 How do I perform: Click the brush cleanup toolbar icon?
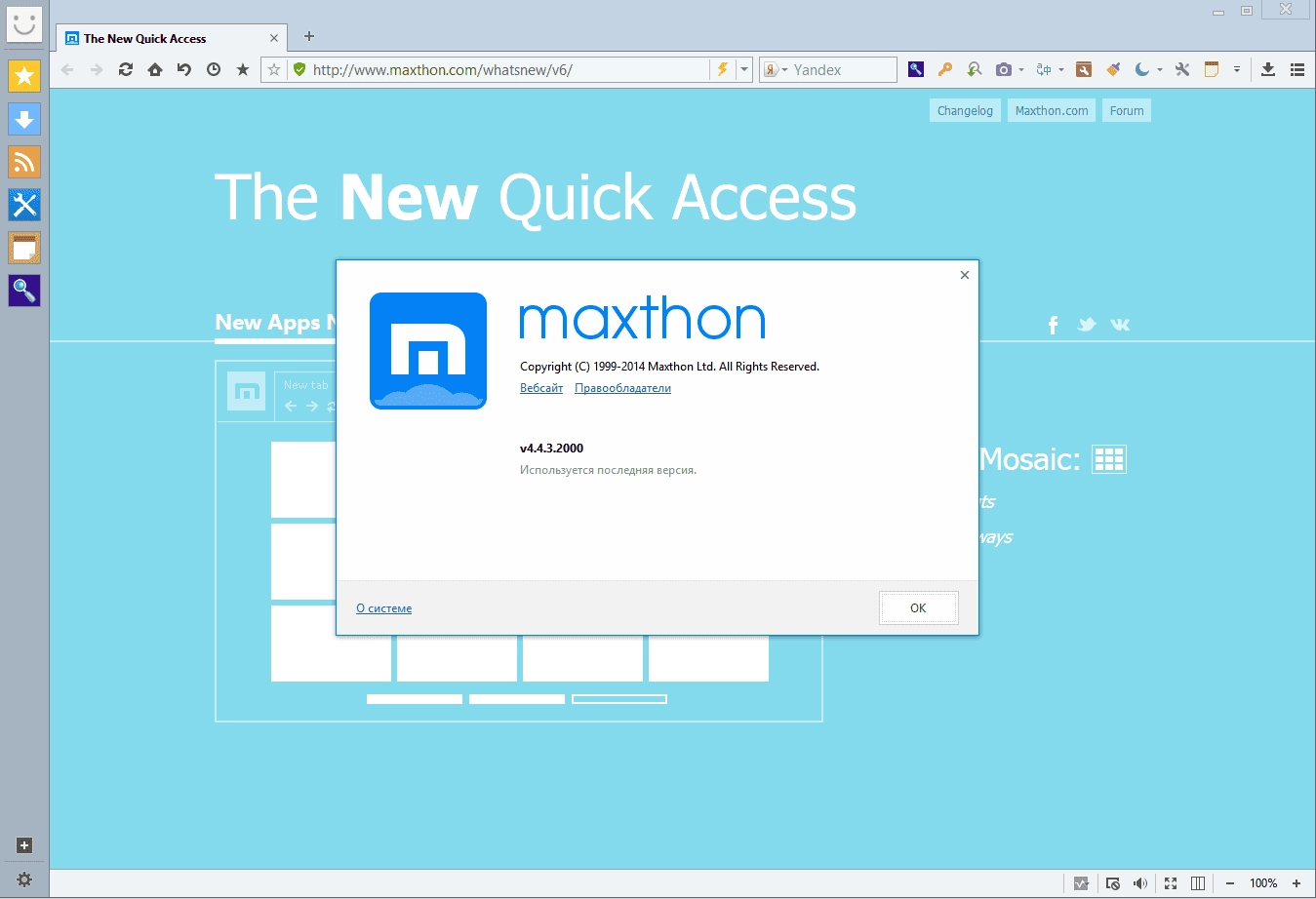[1113, 69]
